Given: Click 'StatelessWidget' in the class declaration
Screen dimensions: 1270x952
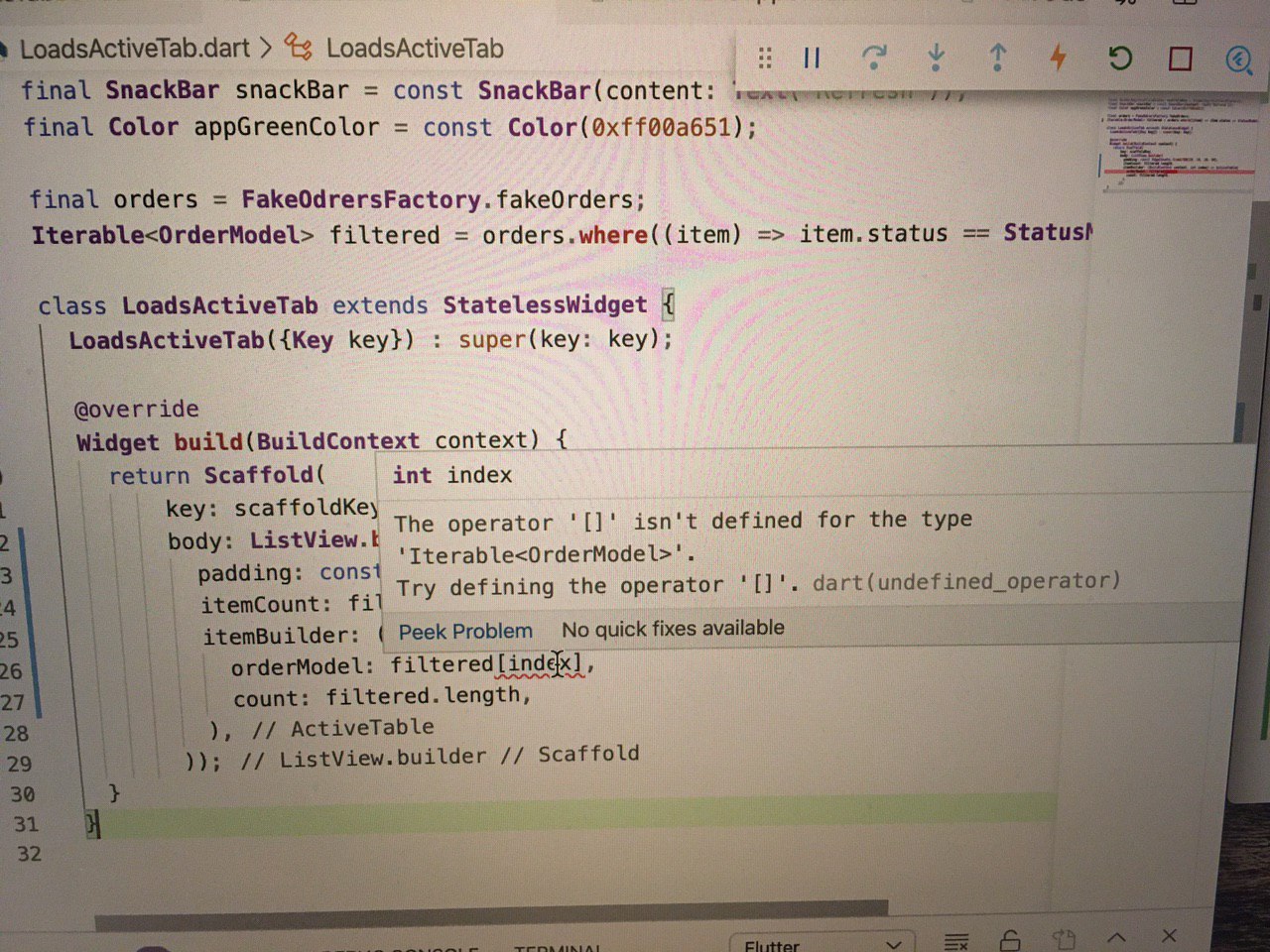Looking at the screenshot, I should point(545,304).
